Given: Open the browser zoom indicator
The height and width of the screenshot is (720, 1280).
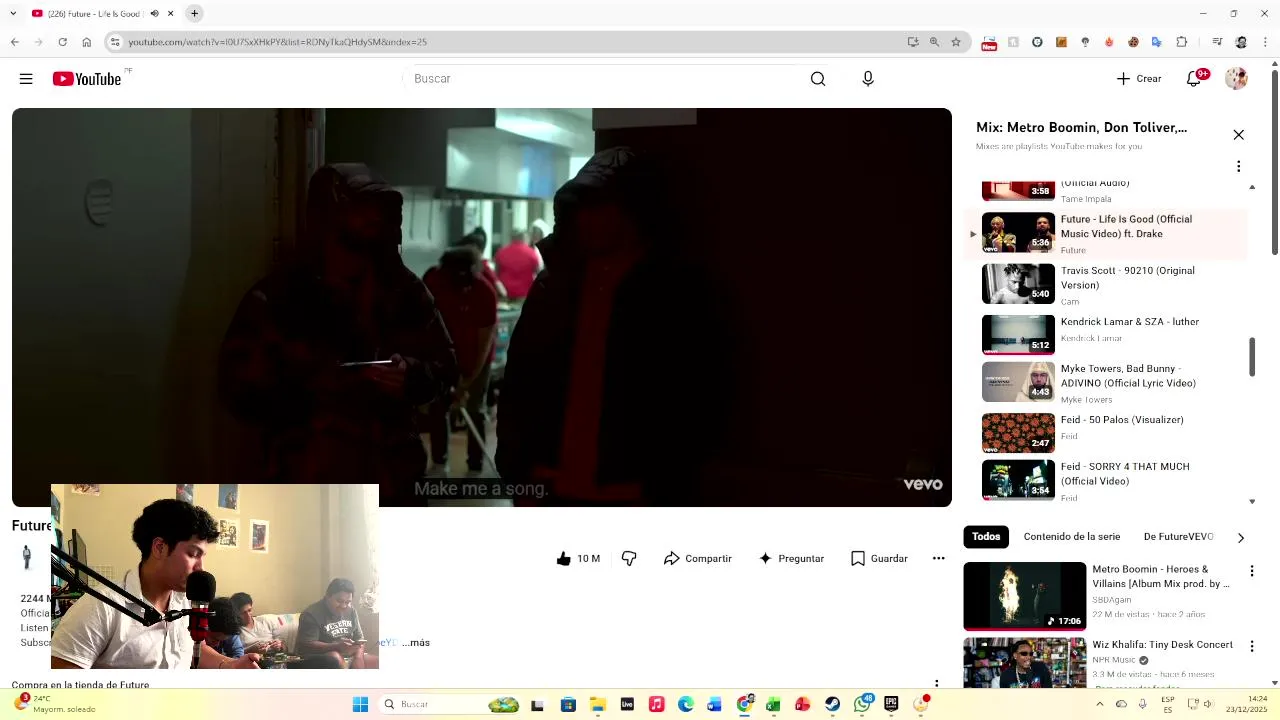Looking at the screenshot, I should (x=934, y=42).
